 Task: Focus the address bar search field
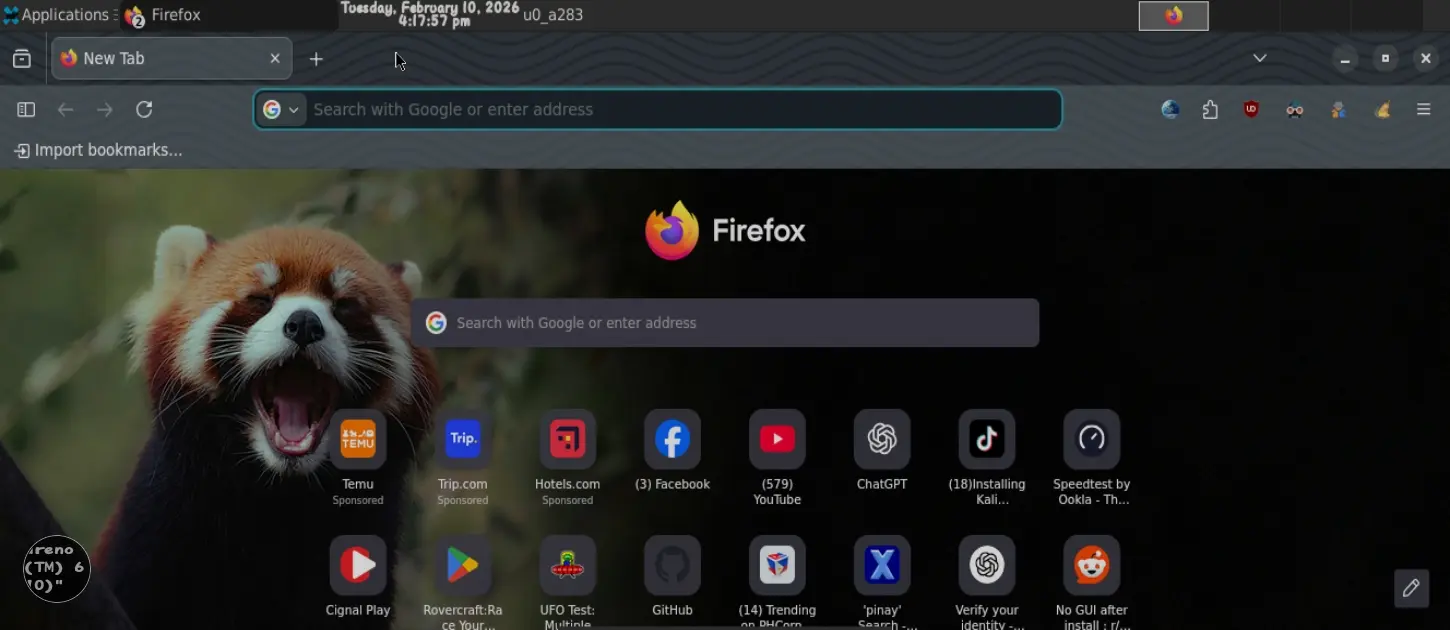[658, 110]
